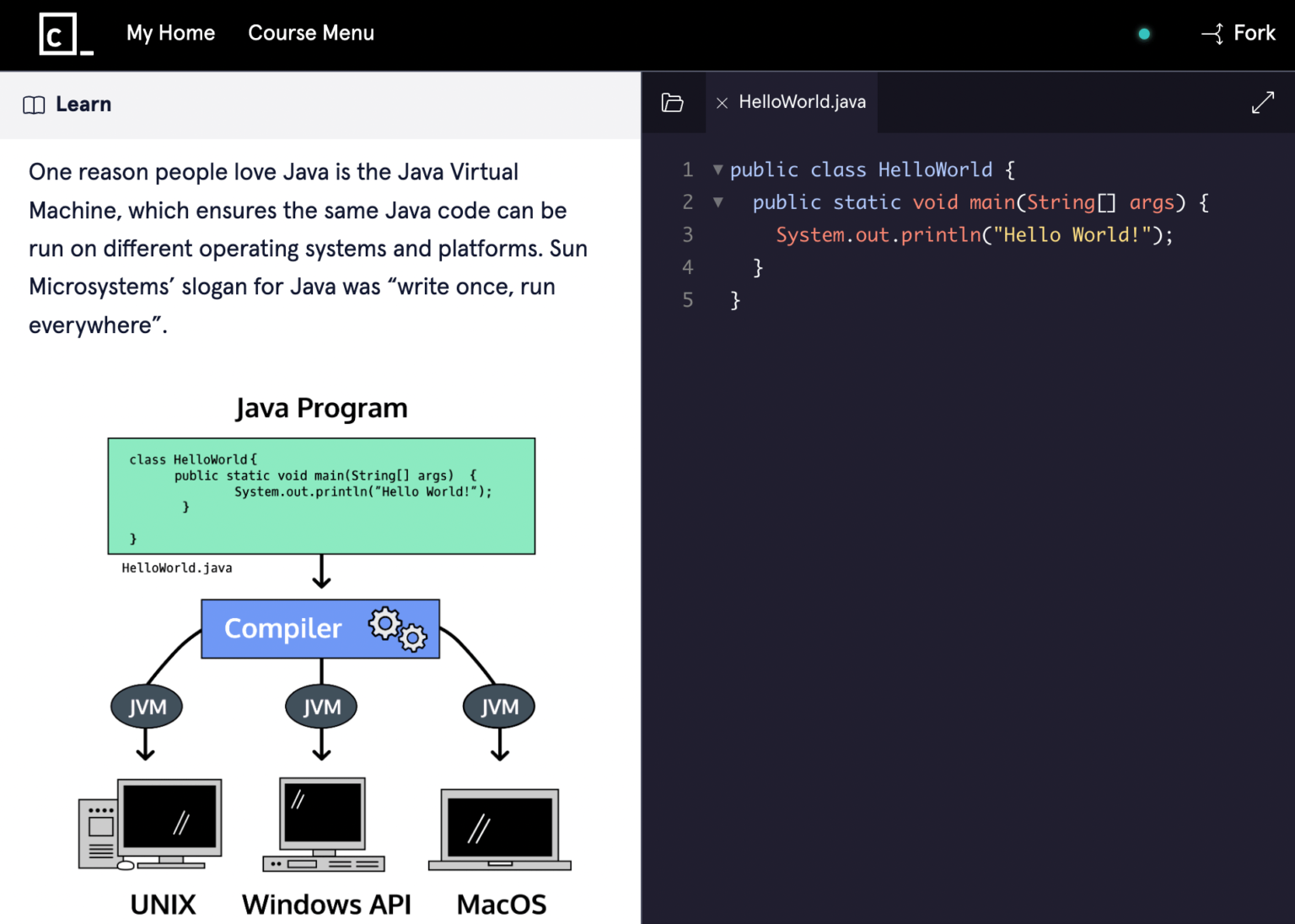Click the teal status dot indicator

[1143, 35]
